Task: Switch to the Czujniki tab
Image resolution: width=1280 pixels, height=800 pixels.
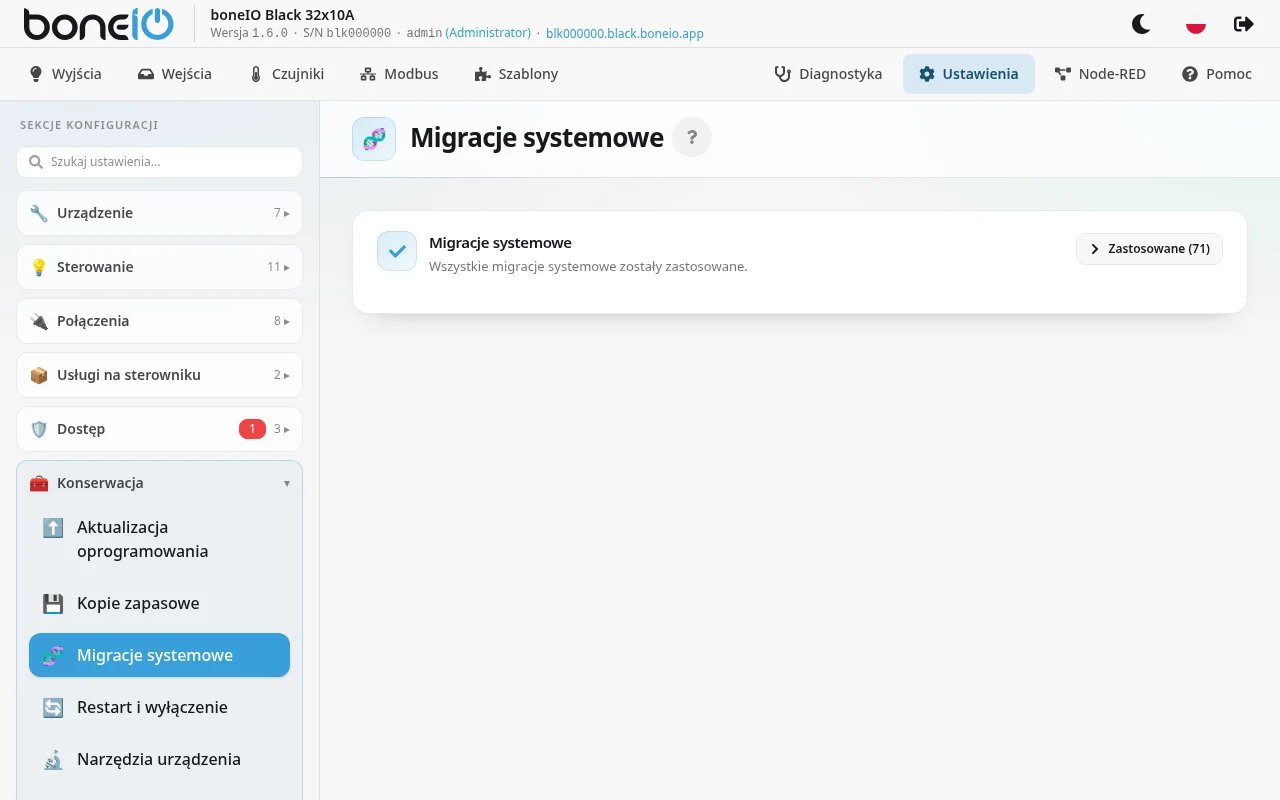Action: [286, 74]
